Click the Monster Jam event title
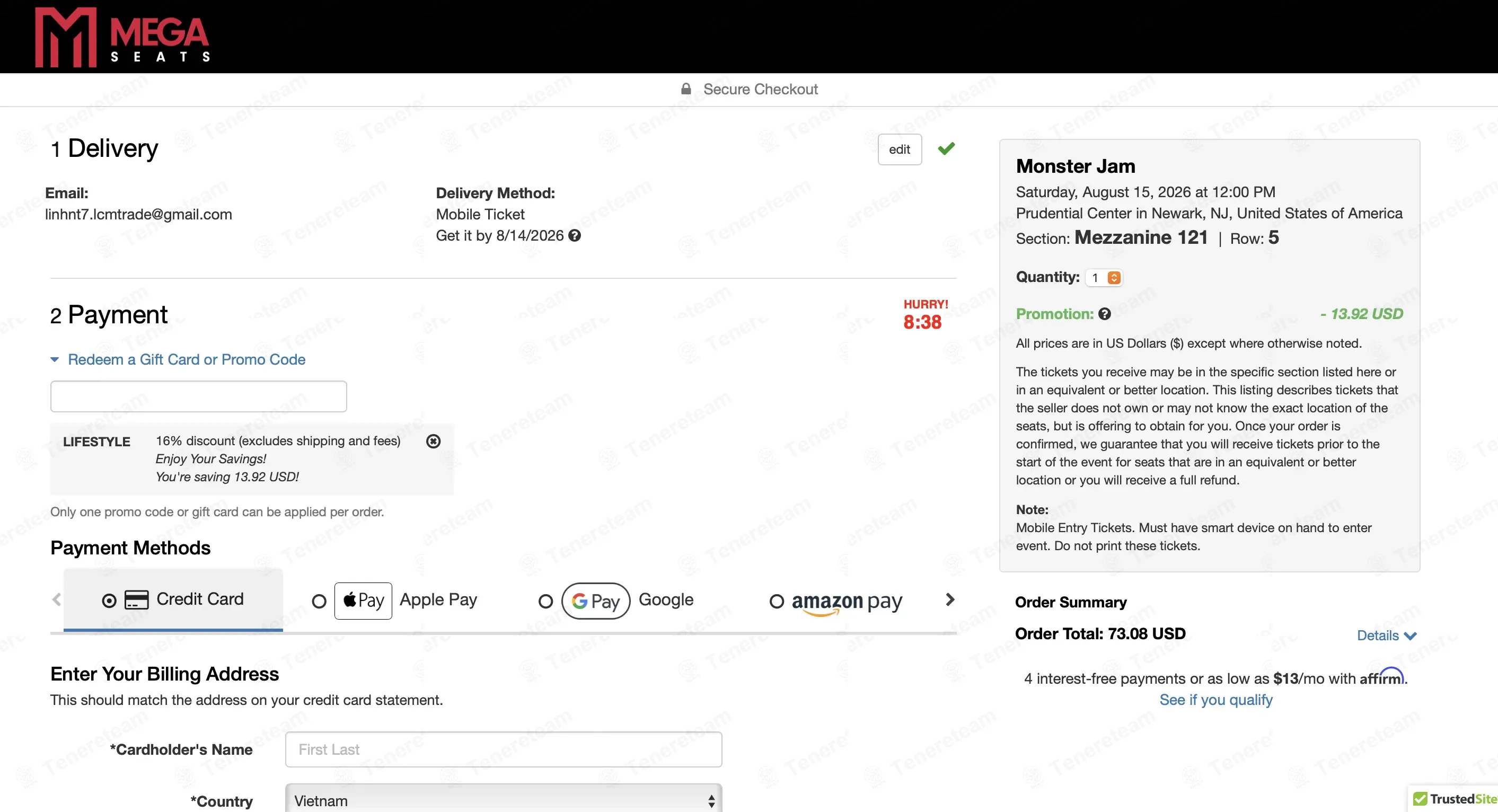The width and height of the screenshot is (1498, 812). (x=1075, y=166)
